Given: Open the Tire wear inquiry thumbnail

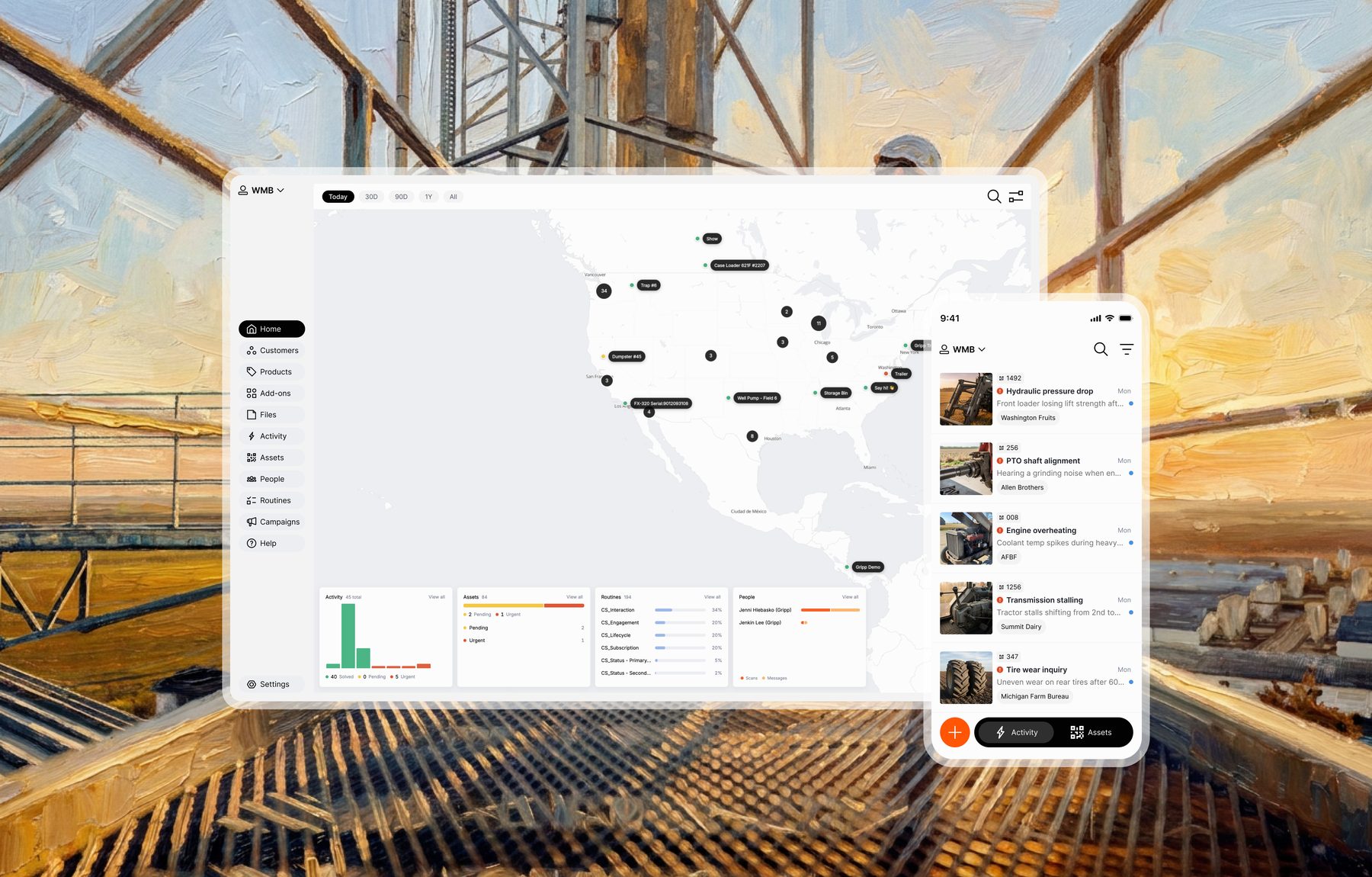Looking at the screenshot, I should (x=966, y=677).
